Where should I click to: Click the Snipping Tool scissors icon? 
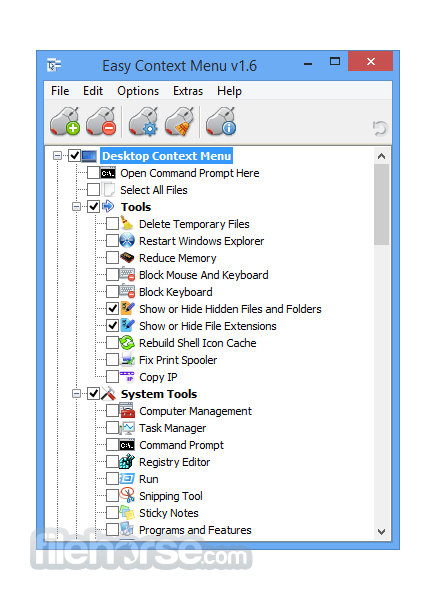127,495
